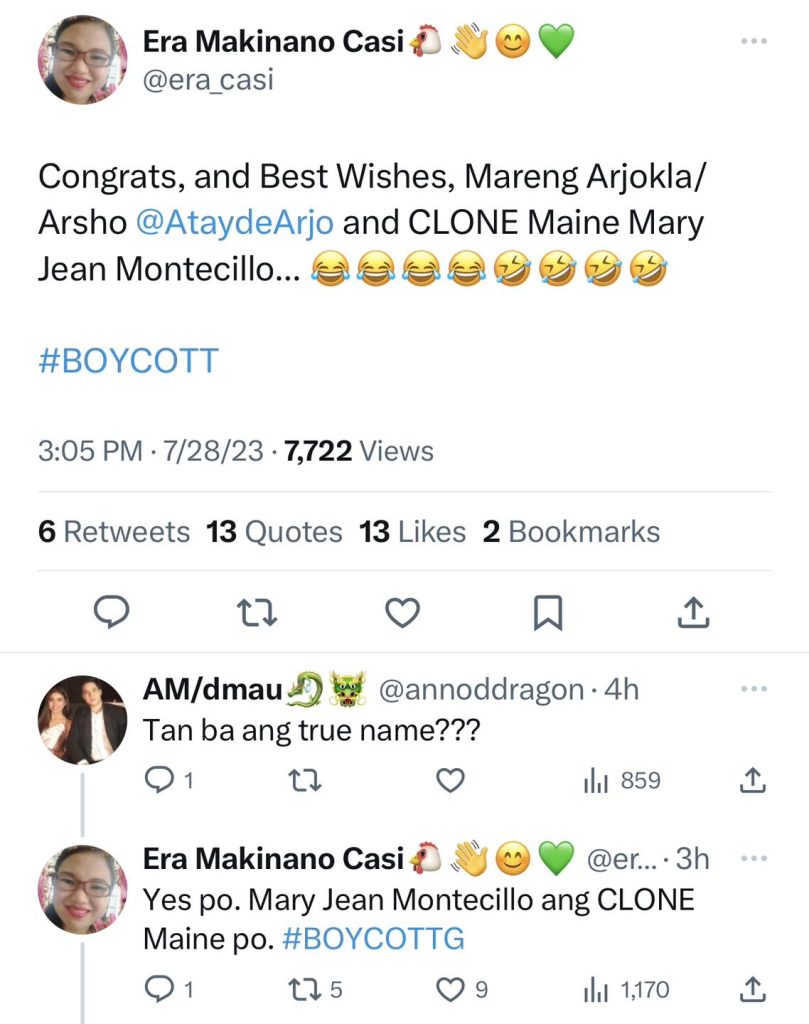Screen dimensions: 809x1024
Task: Open more options on annoddragon's reply
Action: click(x=752, y=689)
